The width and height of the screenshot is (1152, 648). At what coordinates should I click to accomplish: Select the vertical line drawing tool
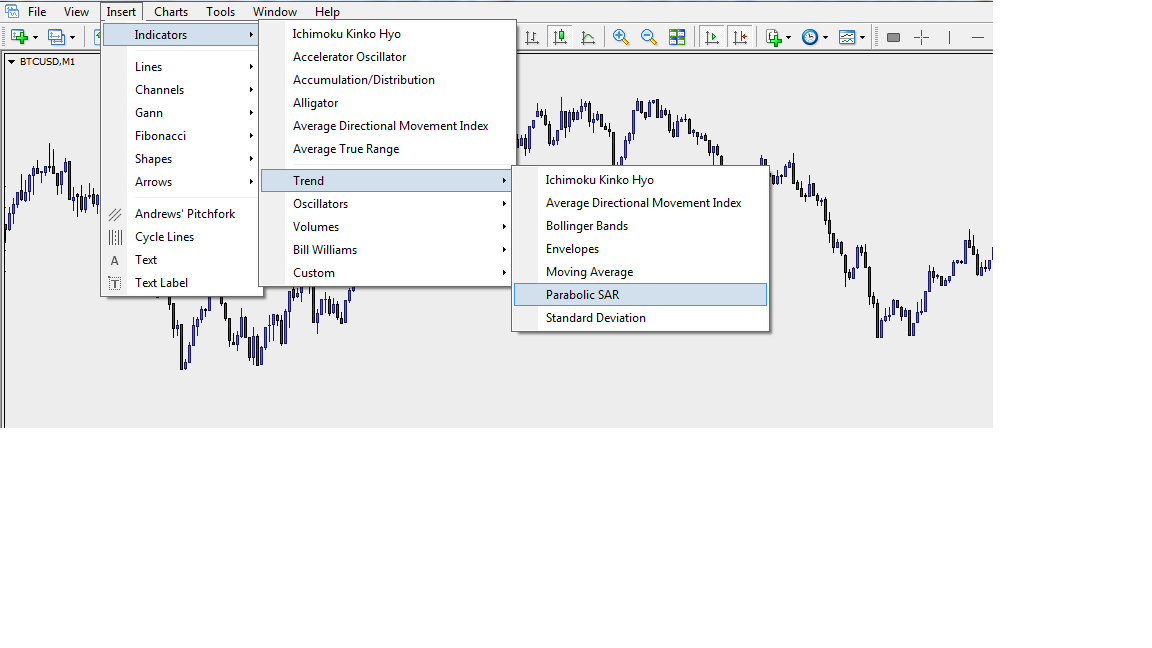click(949, 37)
